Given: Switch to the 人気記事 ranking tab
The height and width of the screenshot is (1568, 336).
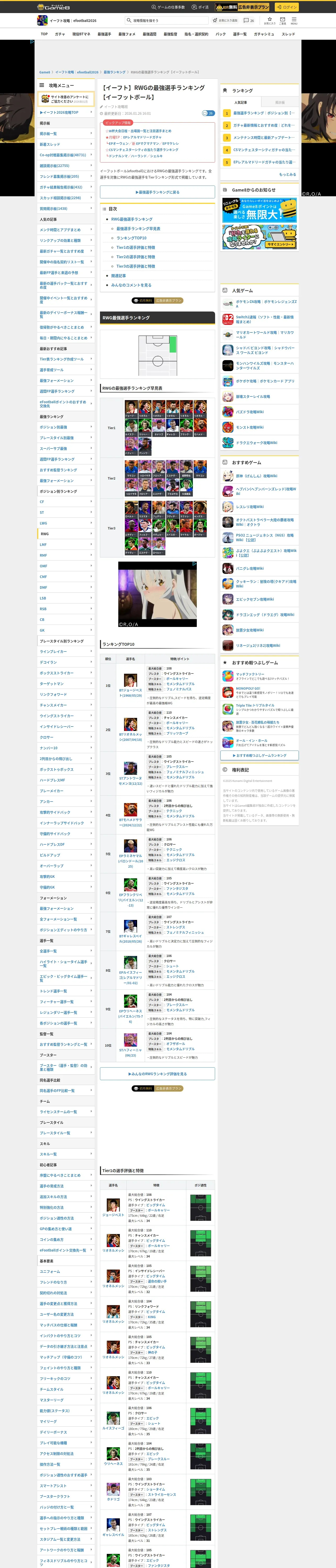Looking at the screenshot, I should coord(241,102).
